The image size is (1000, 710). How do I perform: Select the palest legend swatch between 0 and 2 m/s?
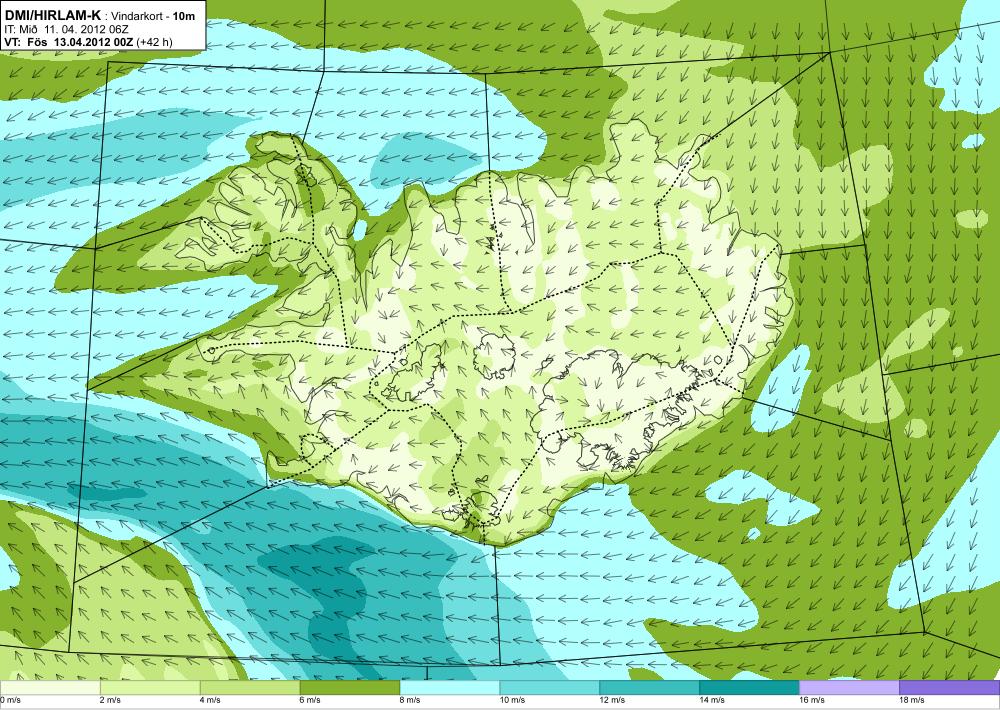(x=50, y=688)
